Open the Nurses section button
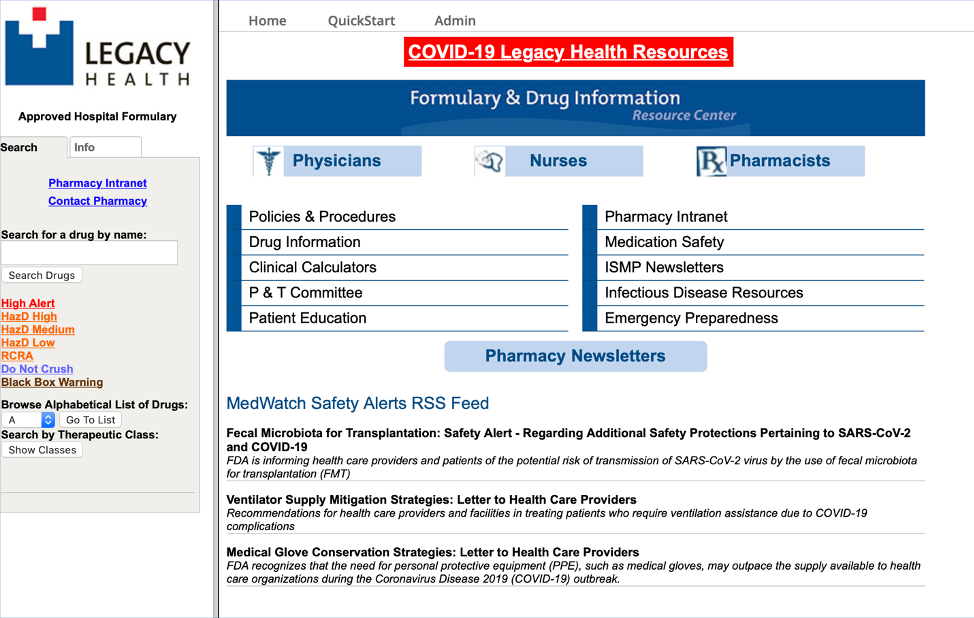The width and height of the screenshot is (974, 618). (558, 161)
